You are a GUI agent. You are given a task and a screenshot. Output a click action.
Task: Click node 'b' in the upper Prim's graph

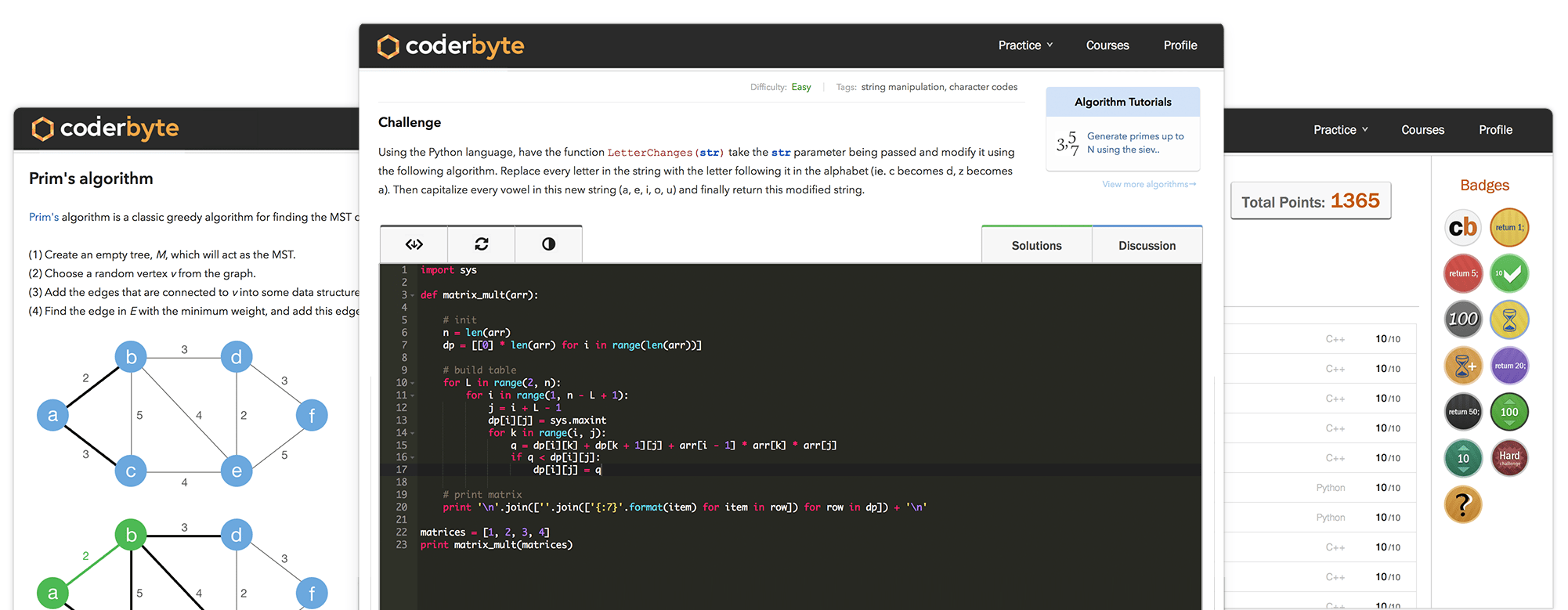coord(131,357)
